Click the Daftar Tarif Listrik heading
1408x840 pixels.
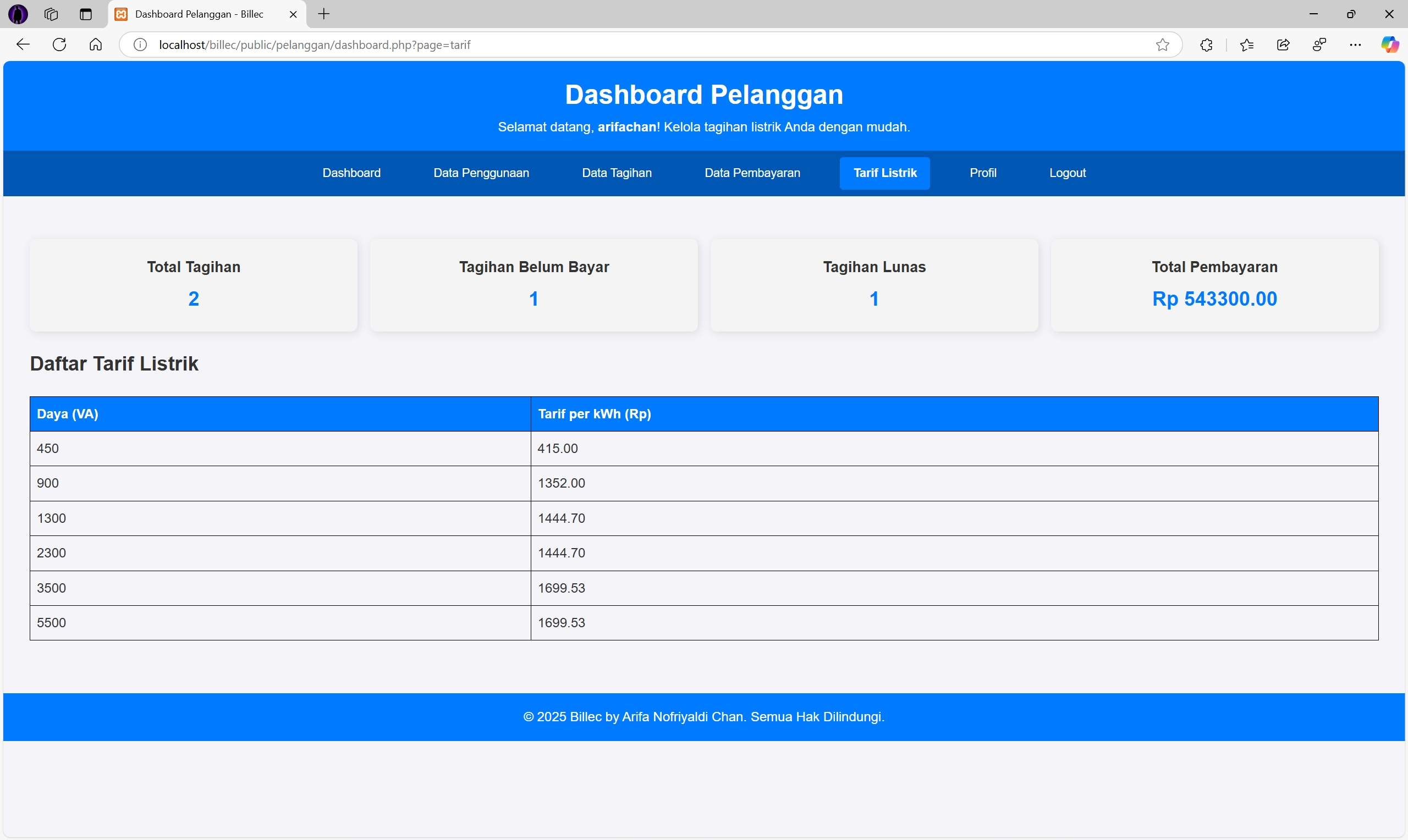coord(114,364)
